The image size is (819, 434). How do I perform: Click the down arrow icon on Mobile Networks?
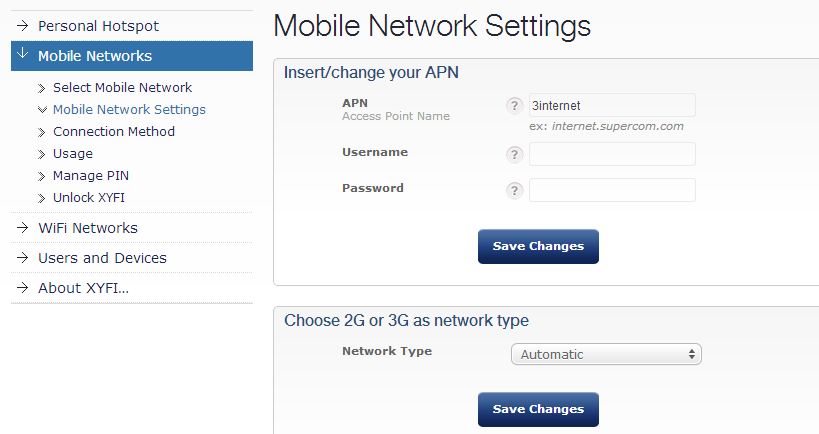pyautogui.click(x=22, y=53)
